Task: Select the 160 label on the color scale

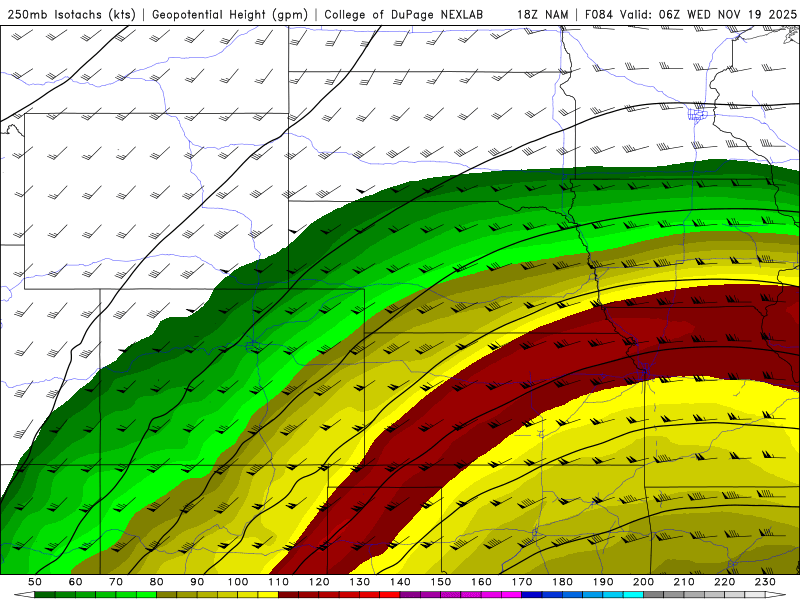Action: tap(481, 582)
